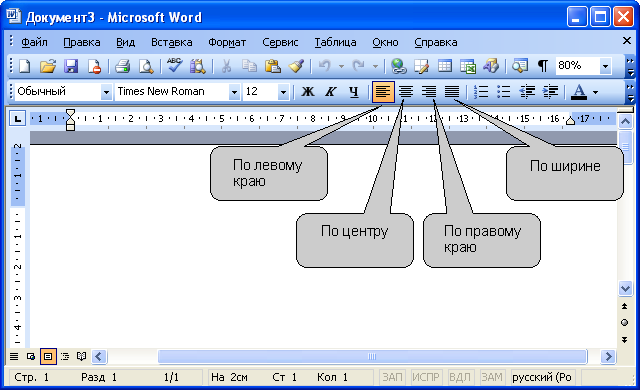Copy selection using copy icon
This screenshot has height=390, width=640.
249,66
